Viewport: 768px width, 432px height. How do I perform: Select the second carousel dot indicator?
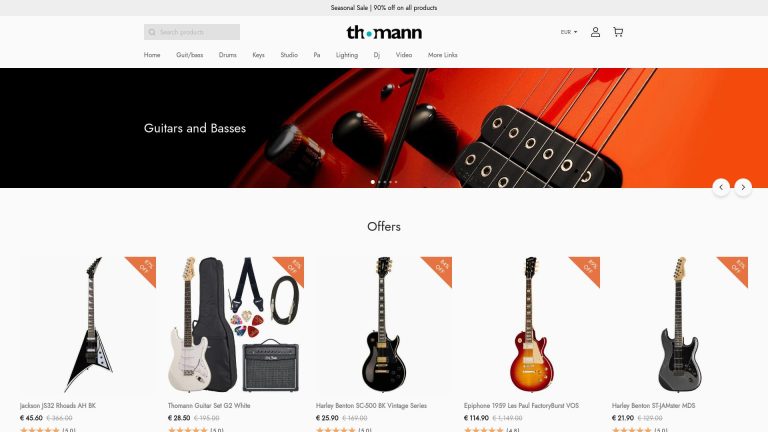pyautogui.click(x=379, y=182)
